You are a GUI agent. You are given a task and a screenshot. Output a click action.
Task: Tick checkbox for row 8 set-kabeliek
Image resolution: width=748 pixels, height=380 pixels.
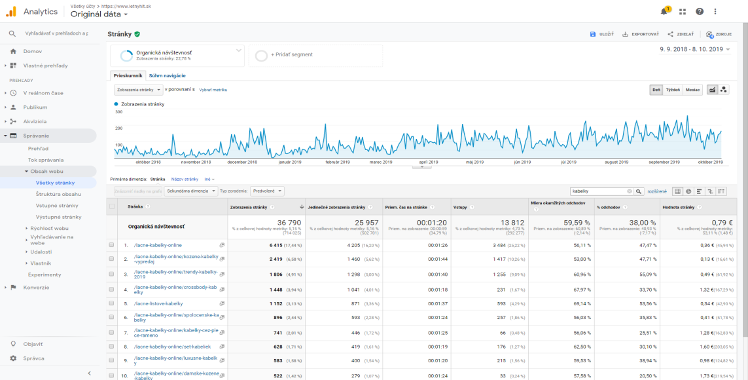click(x=112, y=347)
